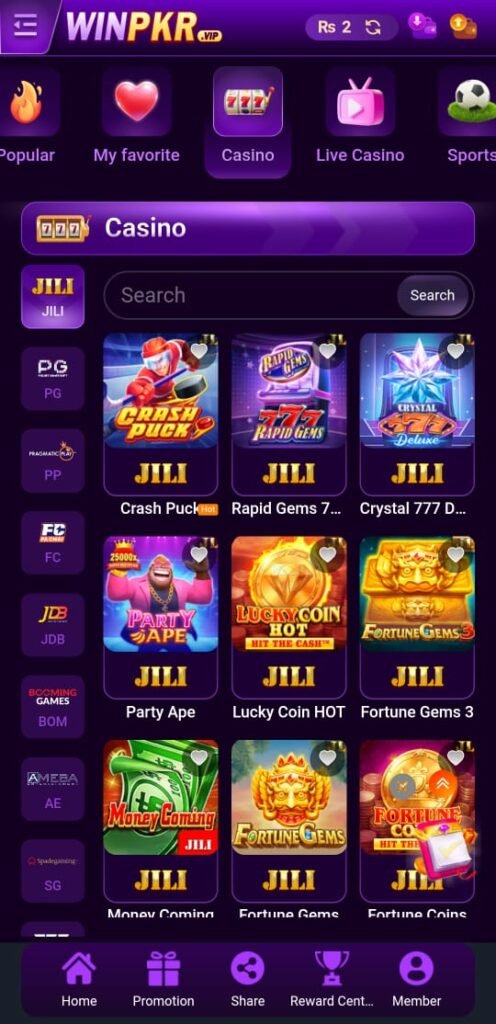Favorite the Crash Puck game heart
This screenshot has width=496, height=1024.
point(199,351)
